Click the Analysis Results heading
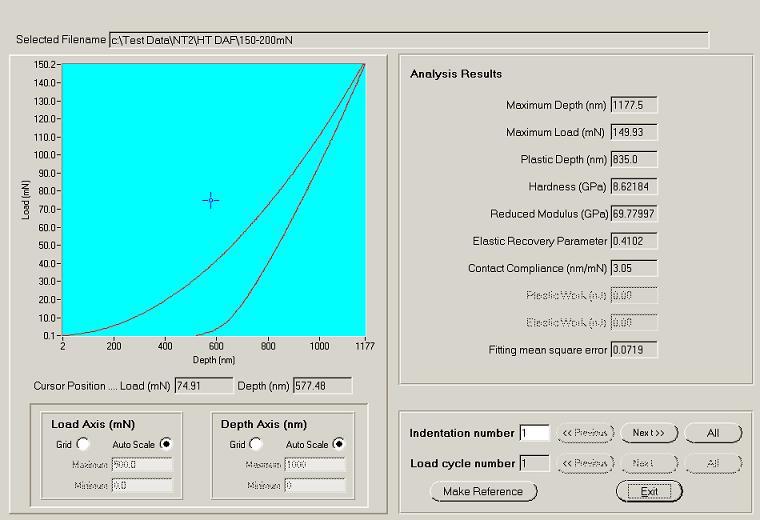The image size is (760, 520). [x=456, y=74]
